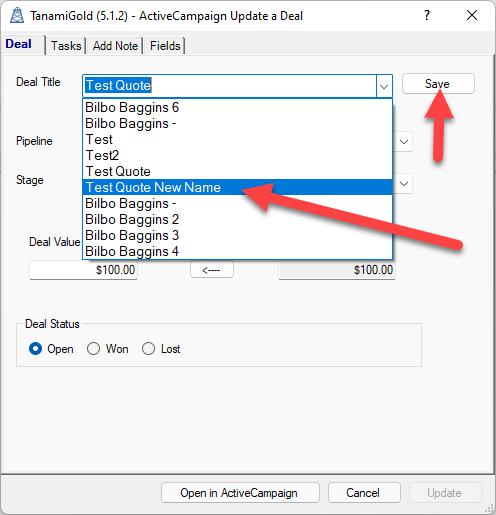Select Test2 in the deal title list
496x515 pixels.
(x=237, y=155)
